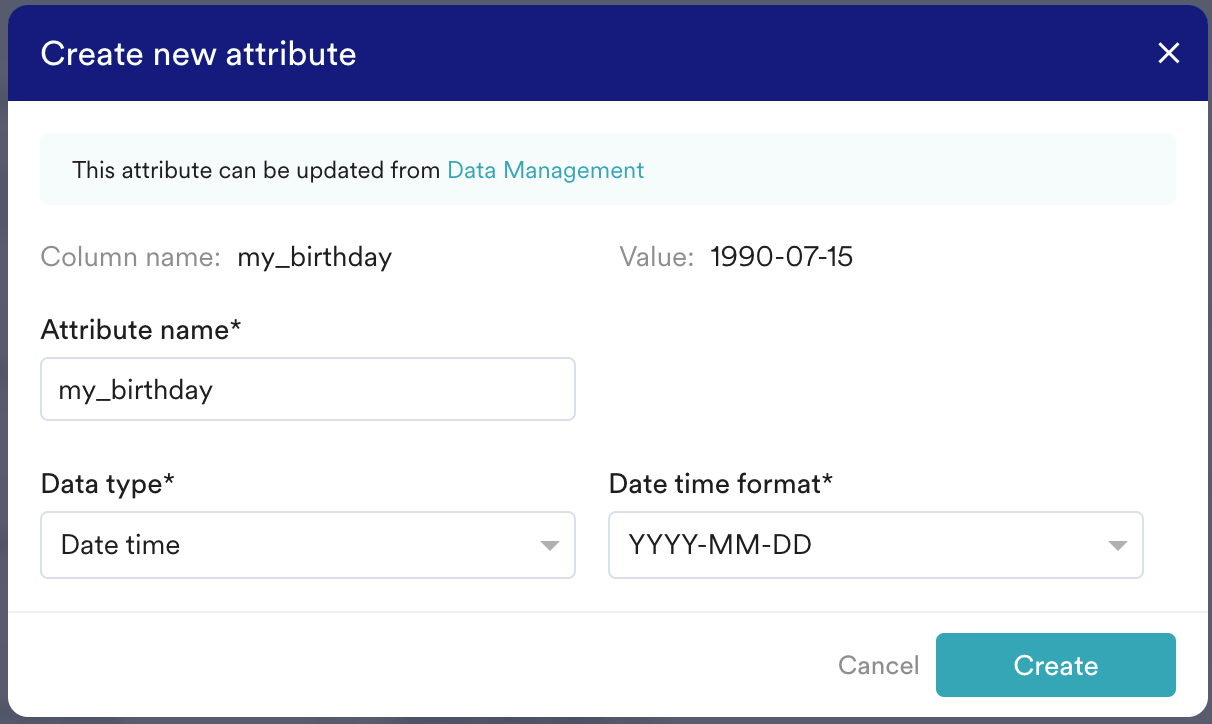
Task: Click the arrow in the Data type dropdown
Action: (549, 546)
